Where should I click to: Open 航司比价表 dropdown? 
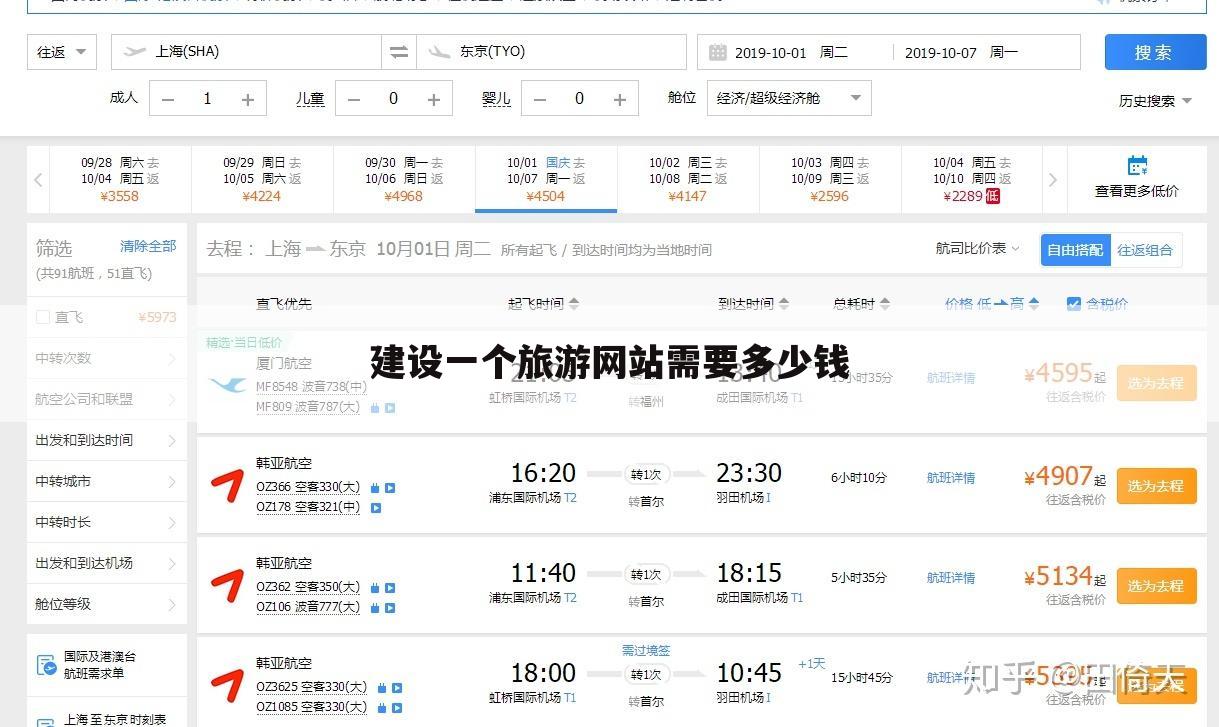pyautogui.click(x=978, y=249)
